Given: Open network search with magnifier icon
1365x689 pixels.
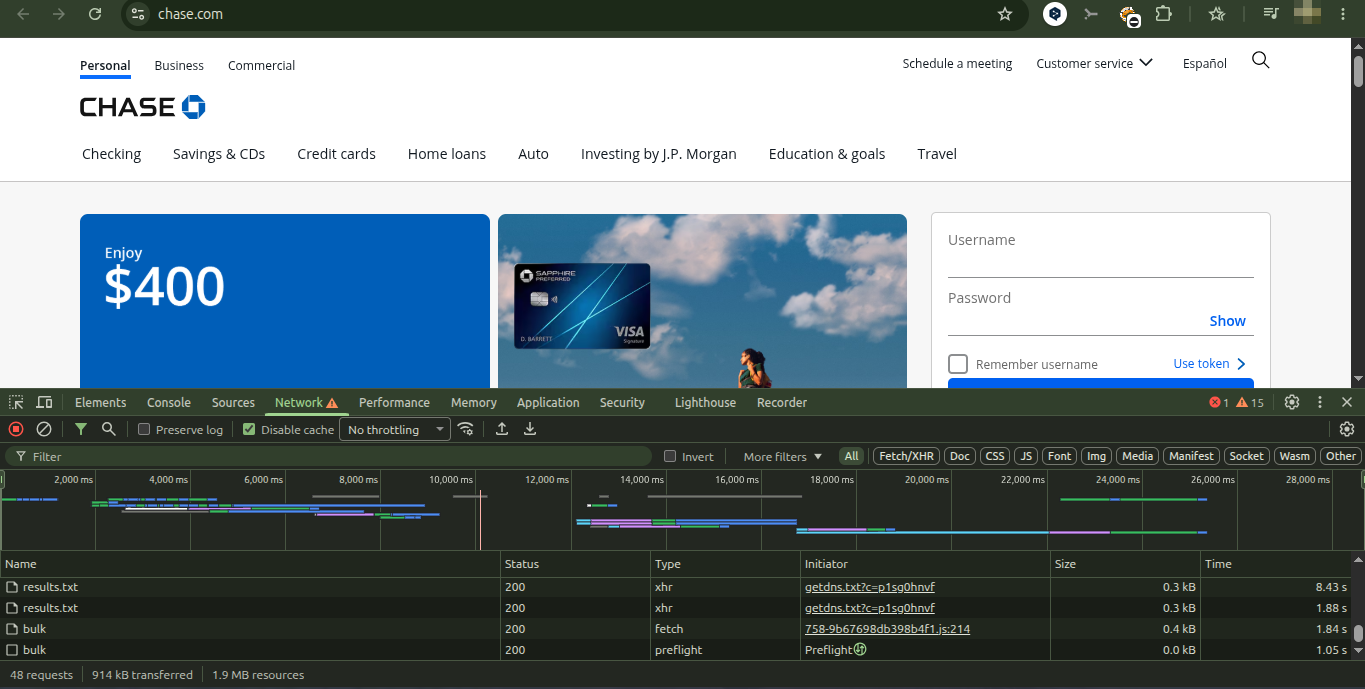Looking at the screenshot, I should 108,429.
